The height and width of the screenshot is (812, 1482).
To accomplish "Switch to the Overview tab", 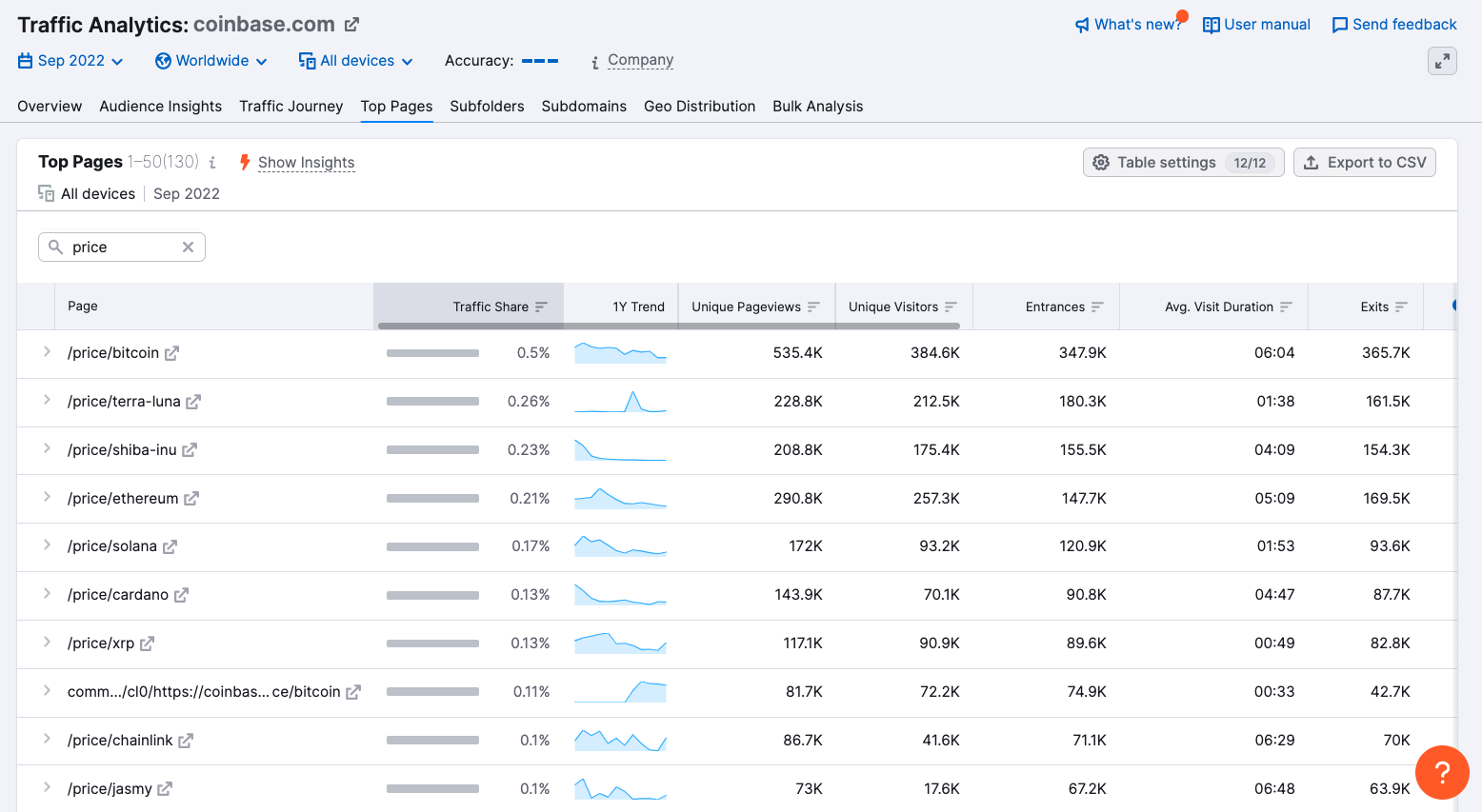I will [x=50, y=107].
